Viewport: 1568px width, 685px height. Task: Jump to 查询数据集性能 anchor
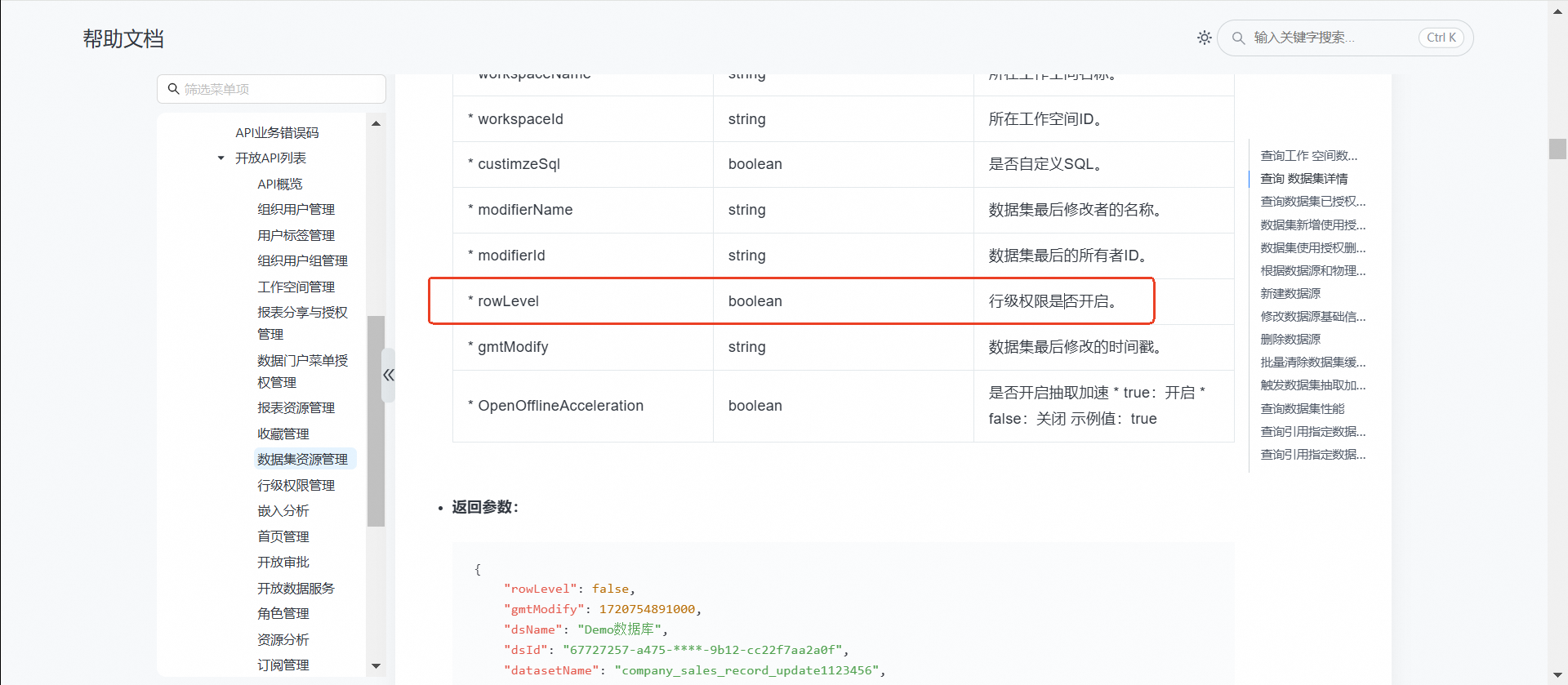pyautogui.click(x=1302, y=409)
